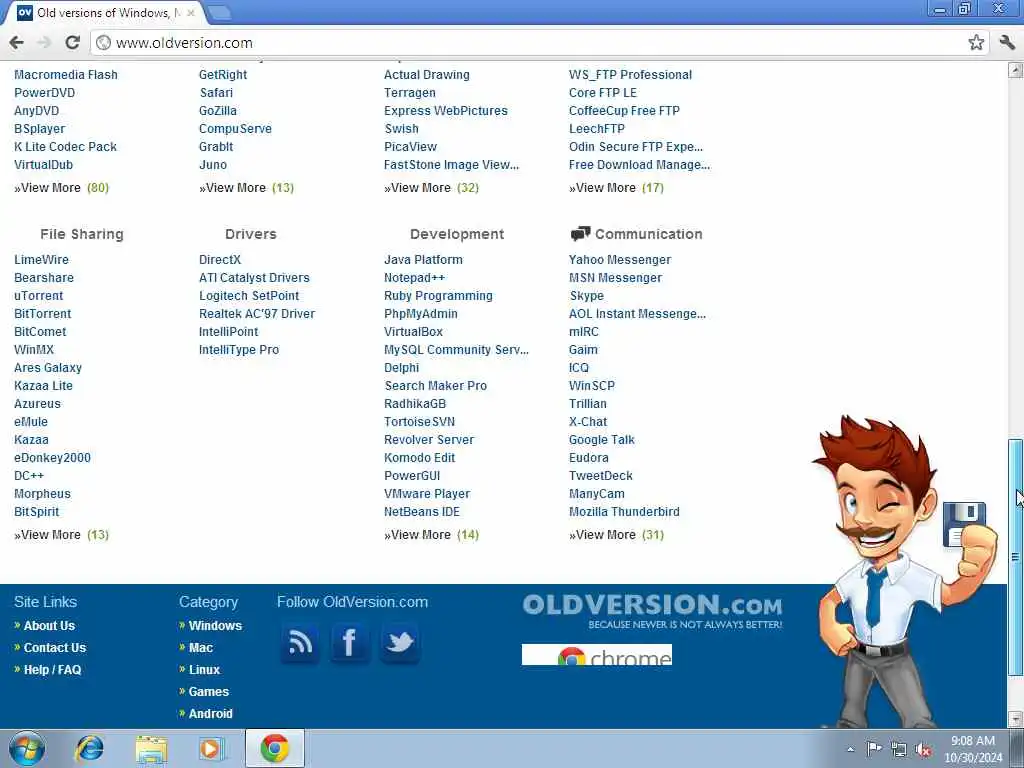Click the browser forward arrow
Image resolution: width=1024 pixels, height=768 pixels.
(x=44, y=42)
